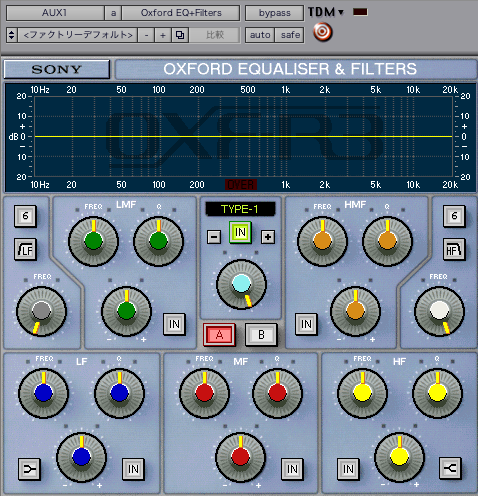478x496 pixels.
Task: Click the red target plug-in icon
Action: click(322, 32)
